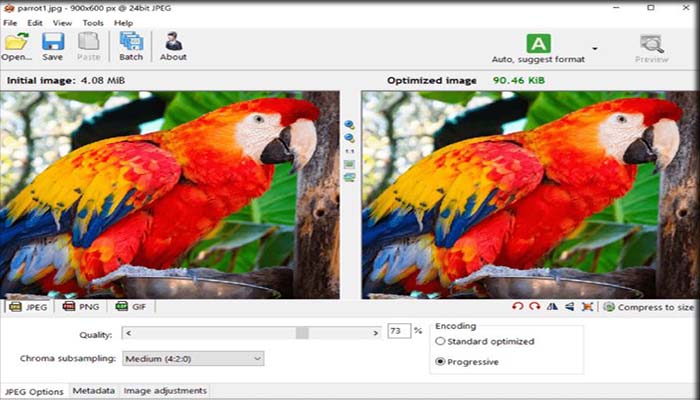
Task: Rotate image left with red counterclockwise arrow
Action: (517, 307)
